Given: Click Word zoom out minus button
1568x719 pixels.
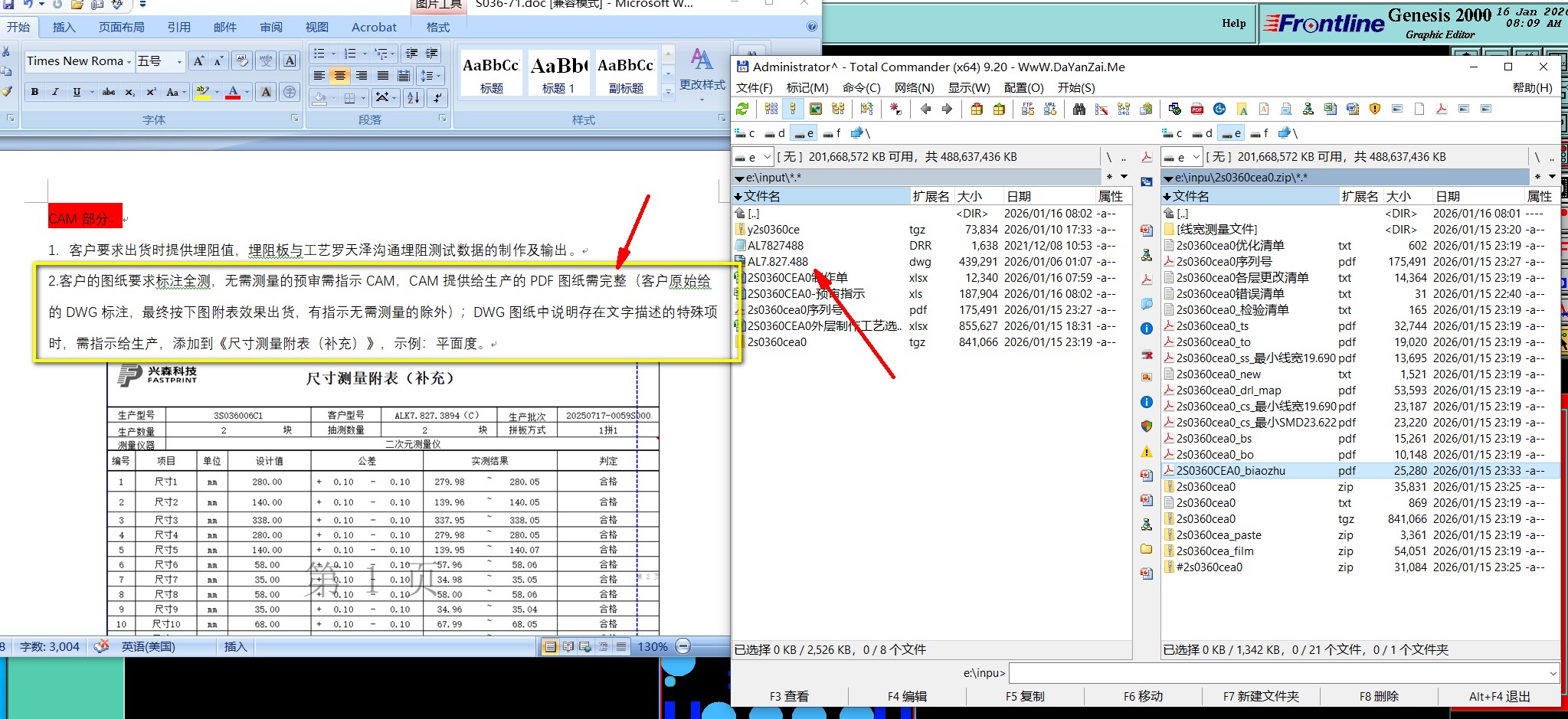Looking at the screenshot, I should click(x=683, y=646).
